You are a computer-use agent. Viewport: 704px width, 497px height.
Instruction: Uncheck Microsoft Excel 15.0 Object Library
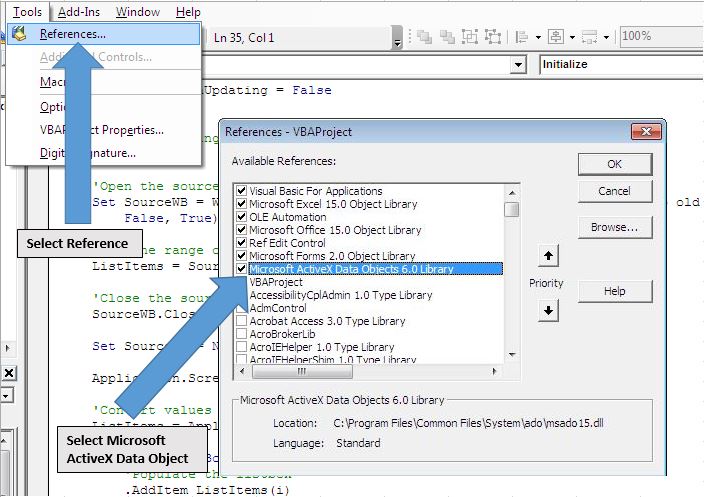pyautogui.click(x=242, y=203)
